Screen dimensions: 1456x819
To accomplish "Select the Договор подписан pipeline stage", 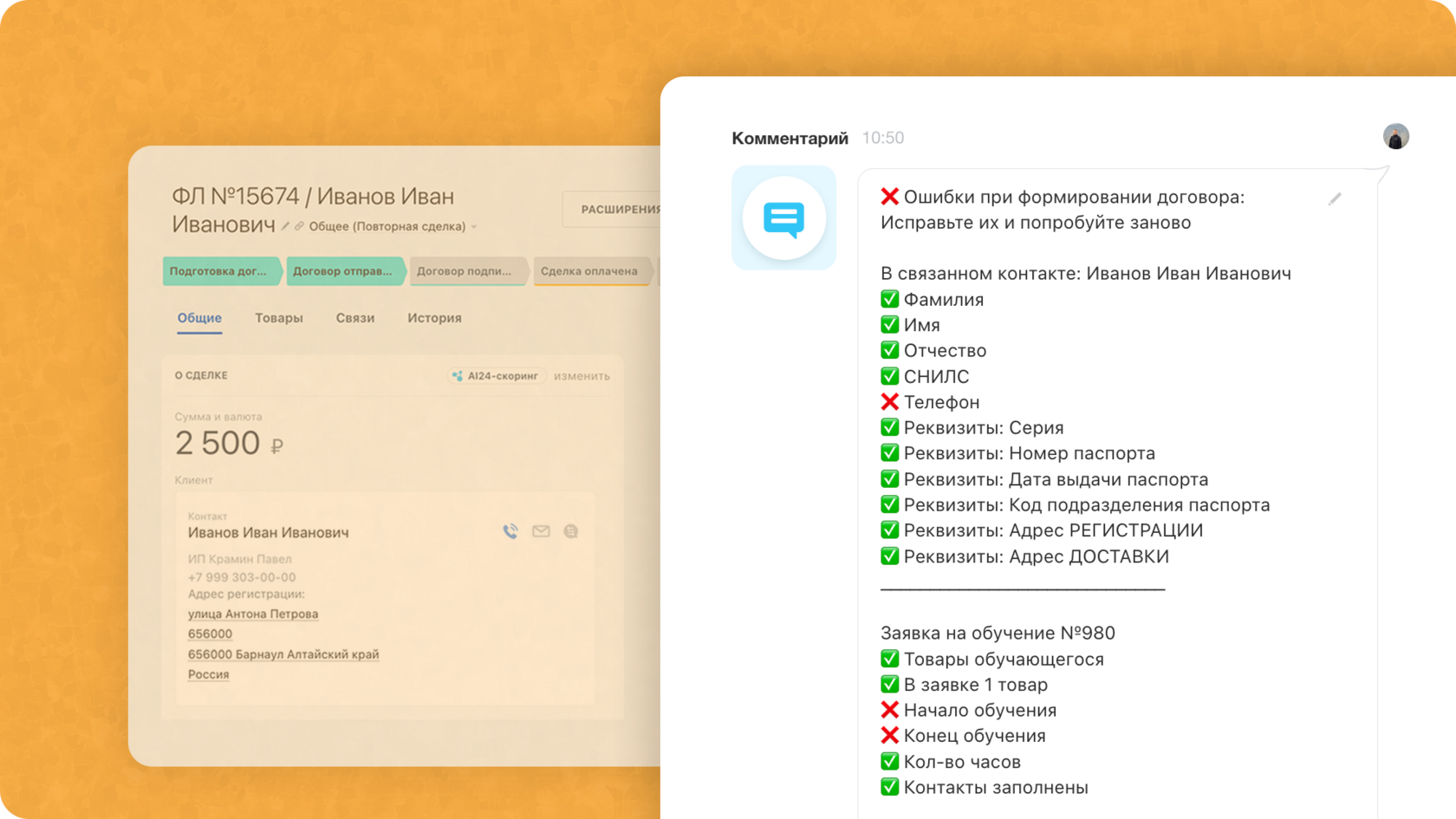I will coord(465,271).
